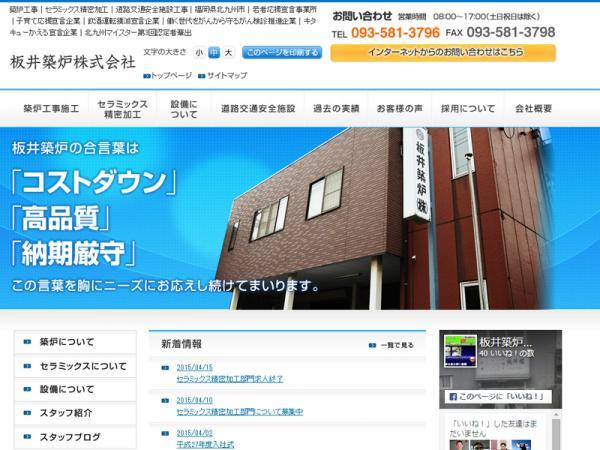Open the セラミックス精密加工部門求人終了 news article

point(230,379)
